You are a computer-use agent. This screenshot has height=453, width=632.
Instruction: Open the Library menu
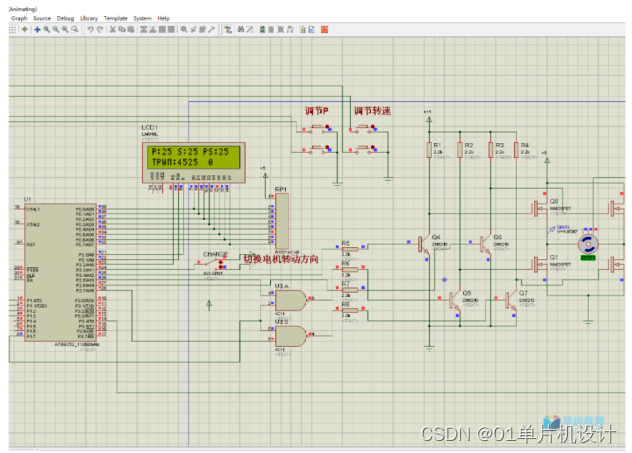89,18
